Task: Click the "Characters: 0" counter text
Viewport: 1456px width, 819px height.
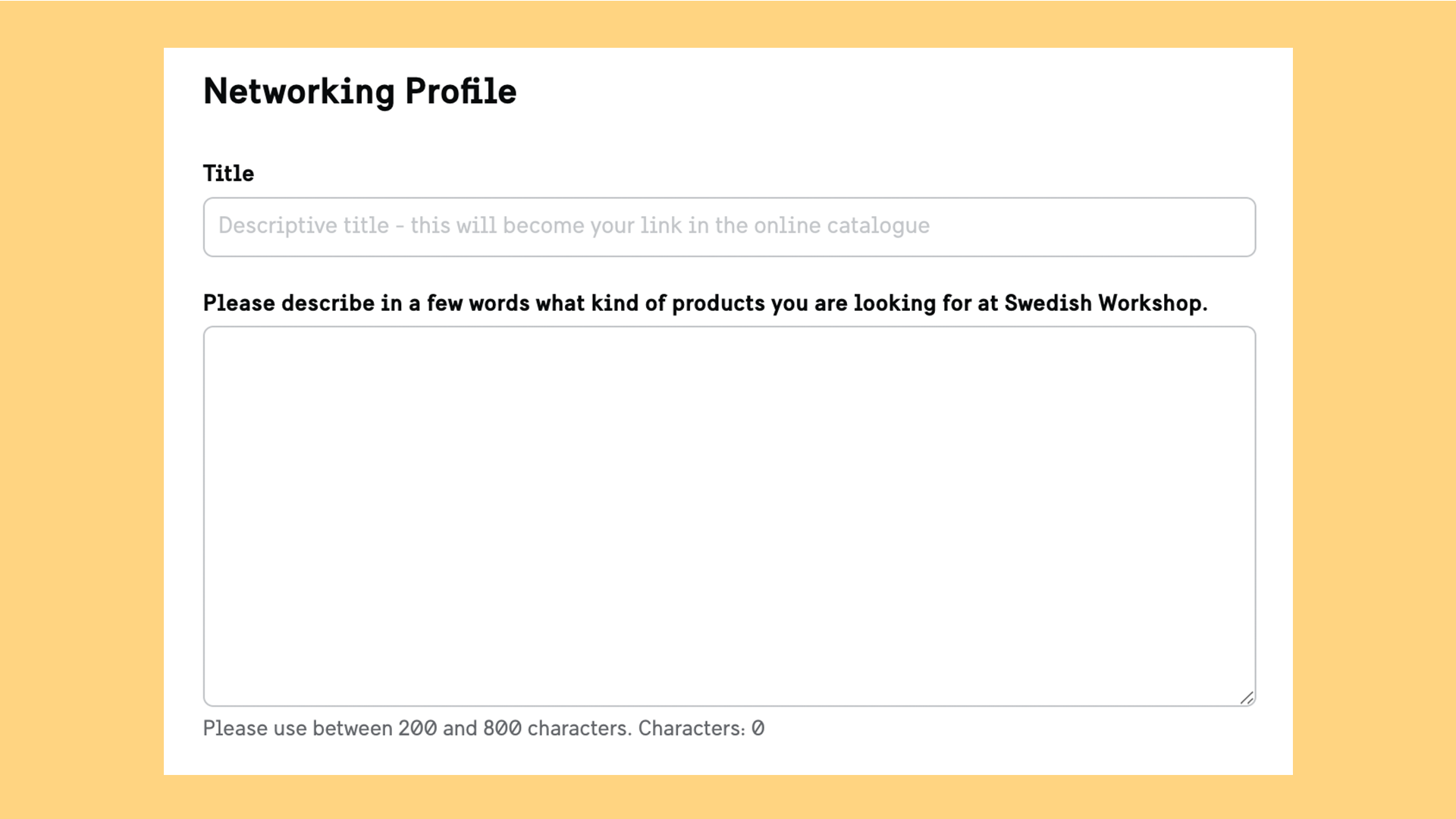Action: pos(701,729)
